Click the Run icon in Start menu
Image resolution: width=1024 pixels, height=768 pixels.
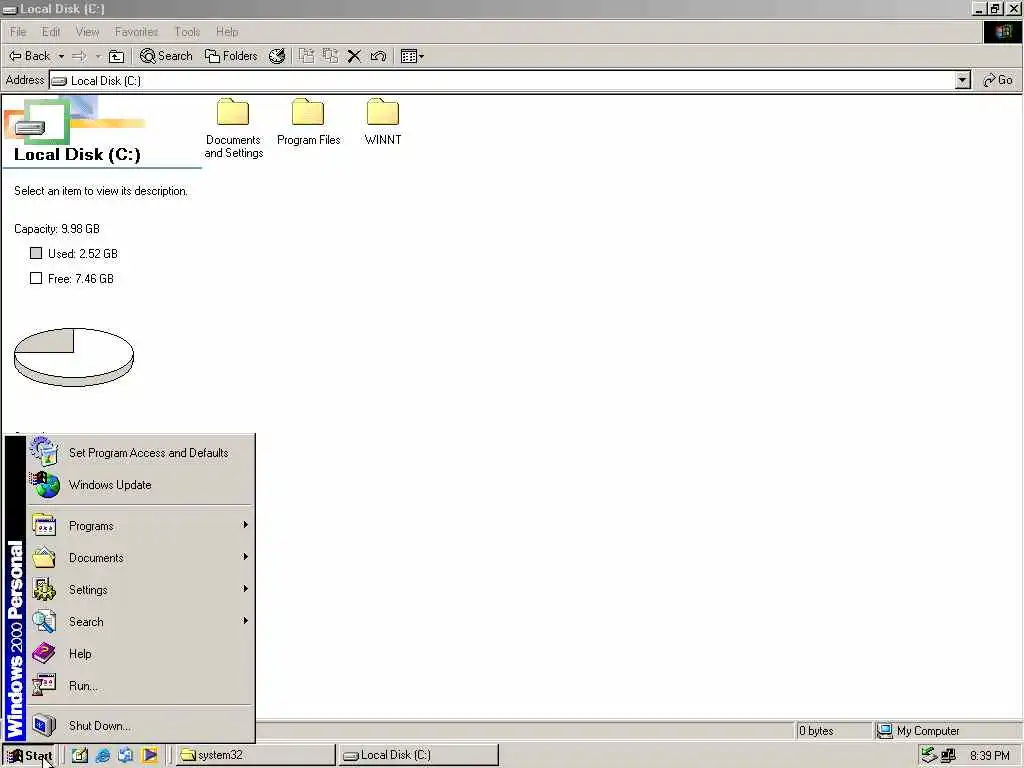44,685
